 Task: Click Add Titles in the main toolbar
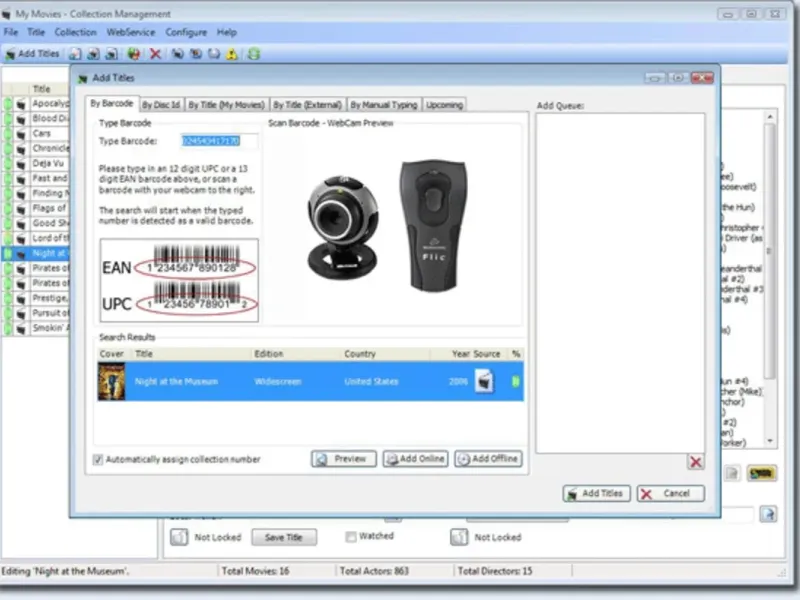(x=33, y=54)
